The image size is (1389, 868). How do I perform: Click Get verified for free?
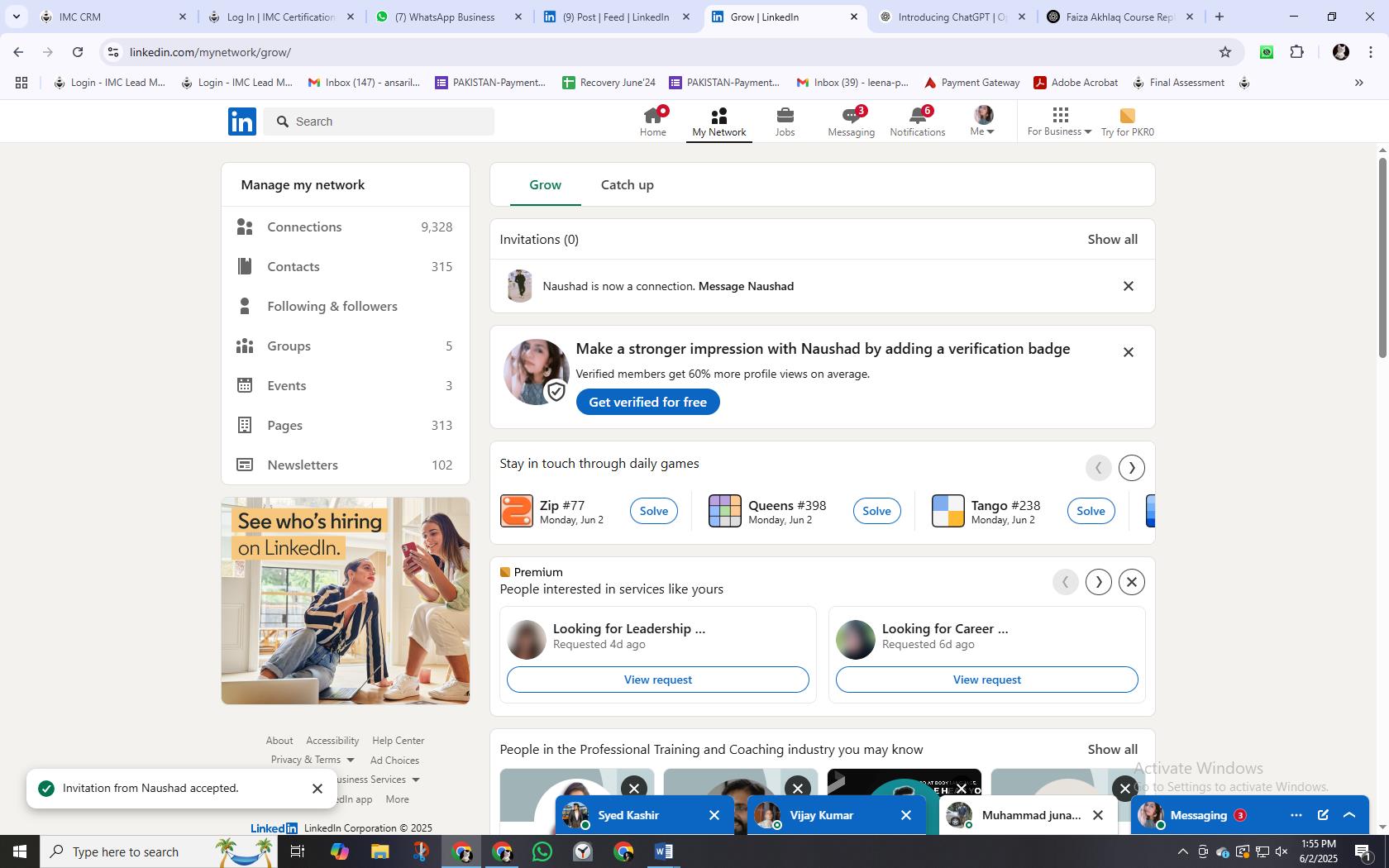[647, 403]
